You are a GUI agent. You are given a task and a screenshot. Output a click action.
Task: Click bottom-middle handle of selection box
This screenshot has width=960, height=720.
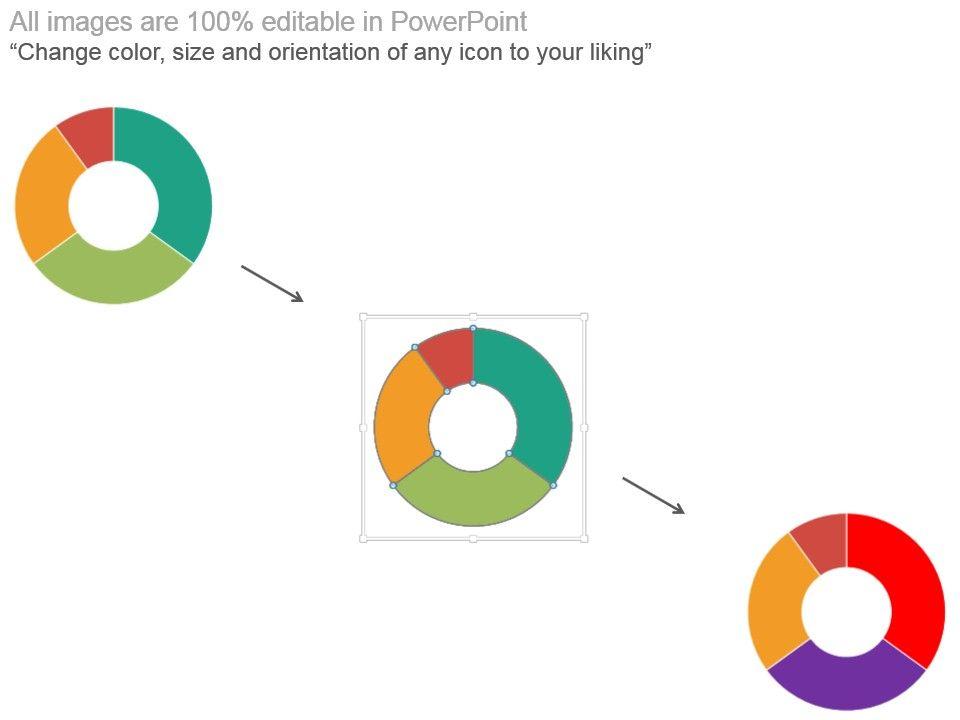pyautogui.click(x=473, y=539)
